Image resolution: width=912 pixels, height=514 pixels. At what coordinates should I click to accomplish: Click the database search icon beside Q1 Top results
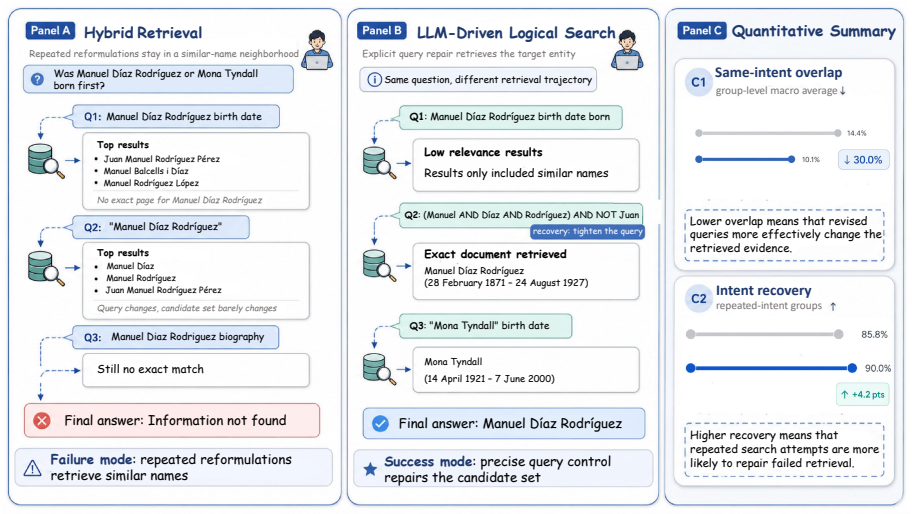point(45,161)
